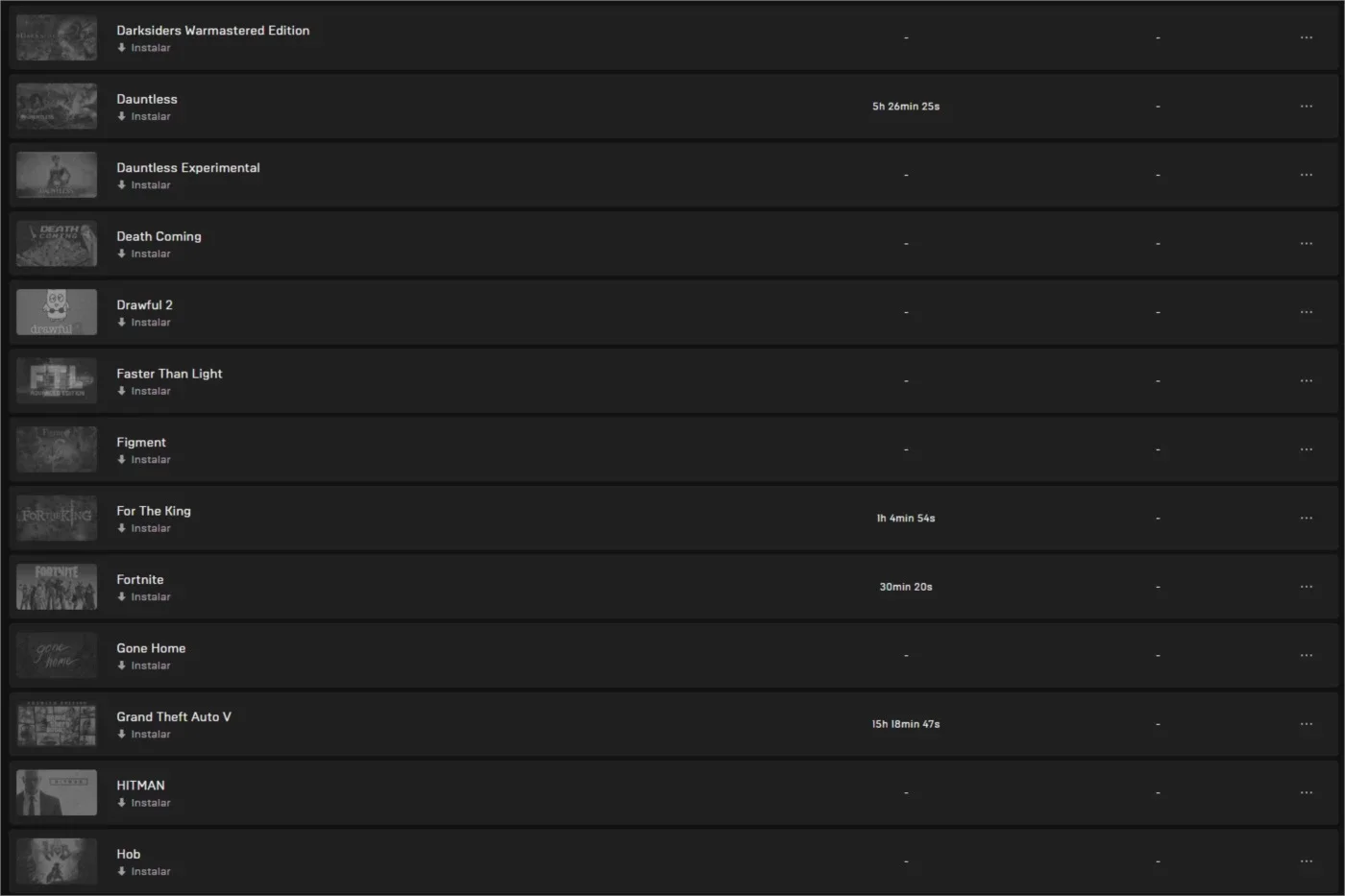1345x896 pixels.
Task: Open the Grand Theft Auto V thumbnail
Action: [57, 724]
